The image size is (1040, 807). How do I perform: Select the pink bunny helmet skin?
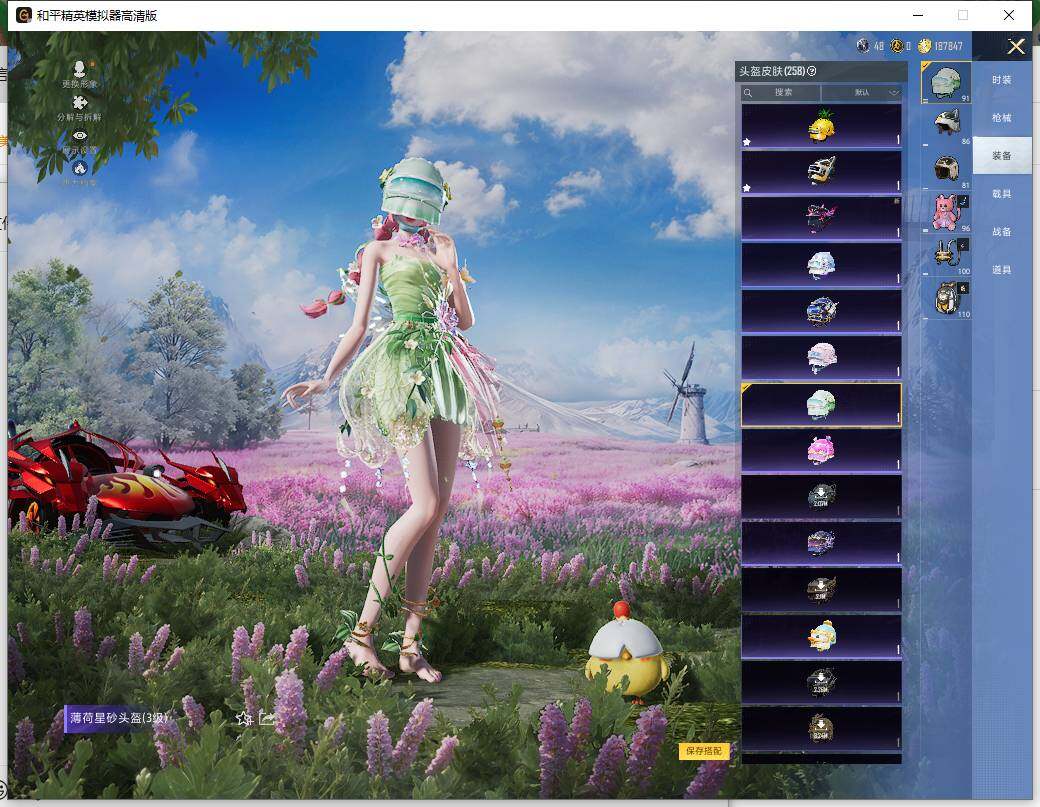[821, 452]
